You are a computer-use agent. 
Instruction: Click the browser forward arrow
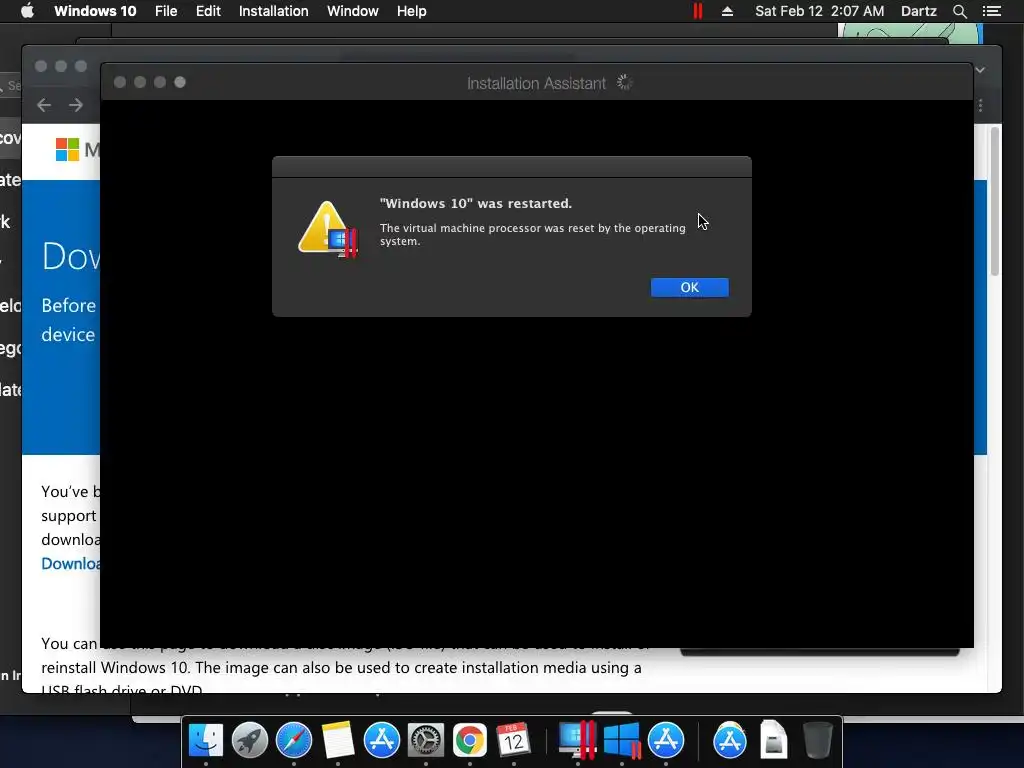[x=76, y=105]
